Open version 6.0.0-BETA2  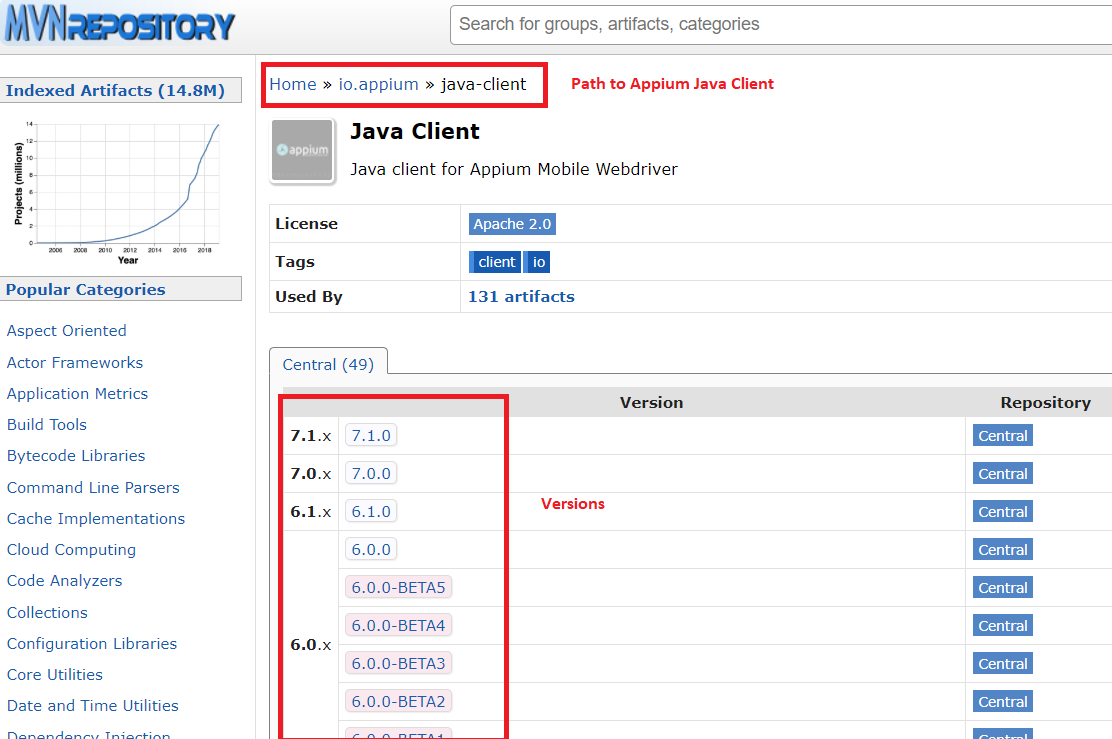pos(399,701)
